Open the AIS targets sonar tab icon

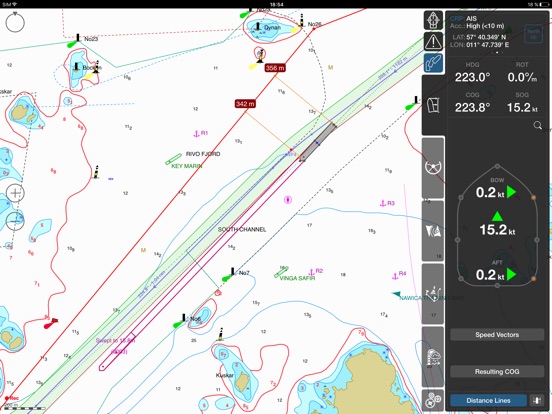pyautogui.click(x=433, y=231)
